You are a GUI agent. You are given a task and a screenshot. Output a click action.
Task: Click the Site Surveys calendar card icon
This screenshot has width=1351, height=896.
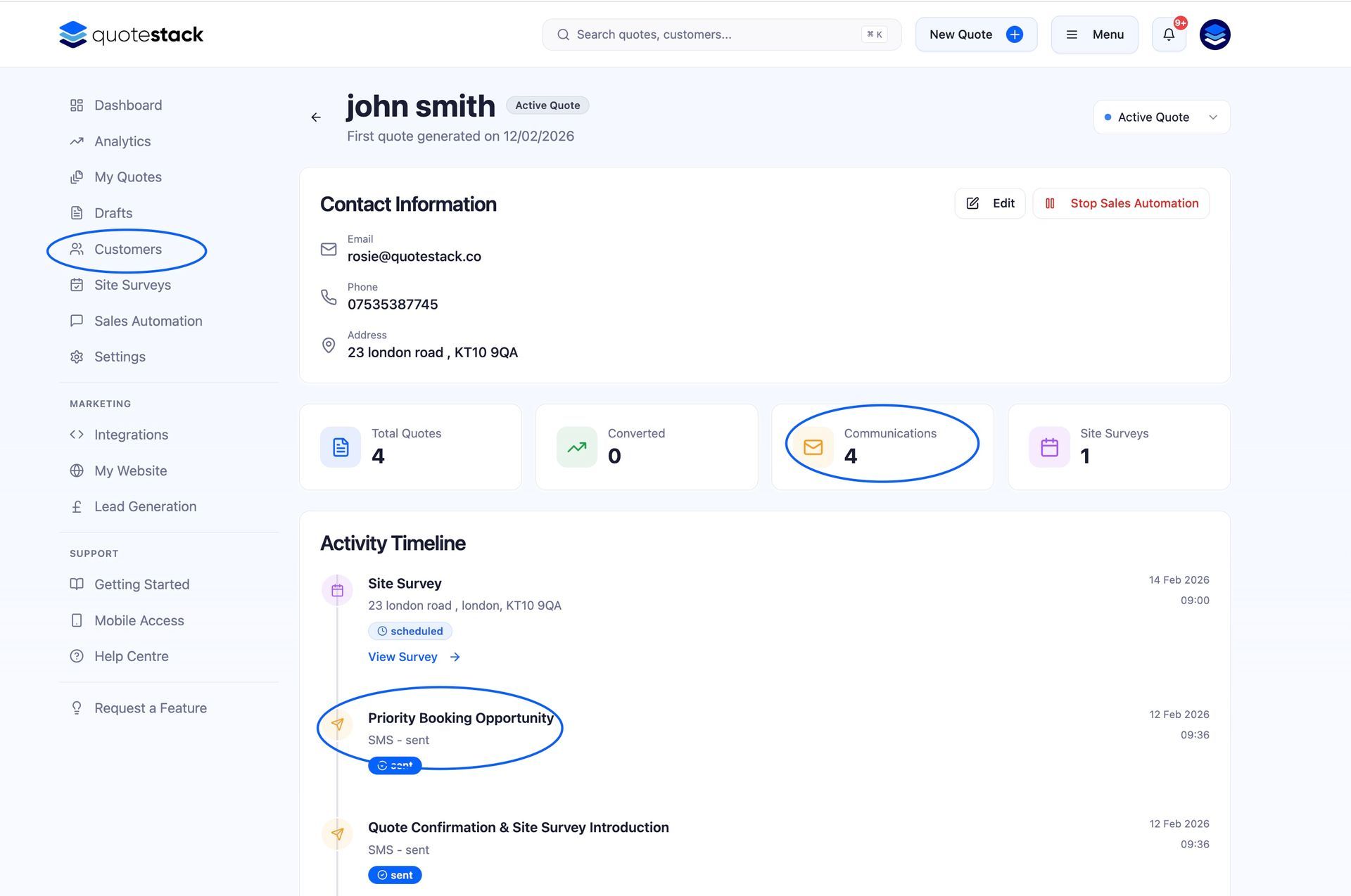tap(1049, 447)
